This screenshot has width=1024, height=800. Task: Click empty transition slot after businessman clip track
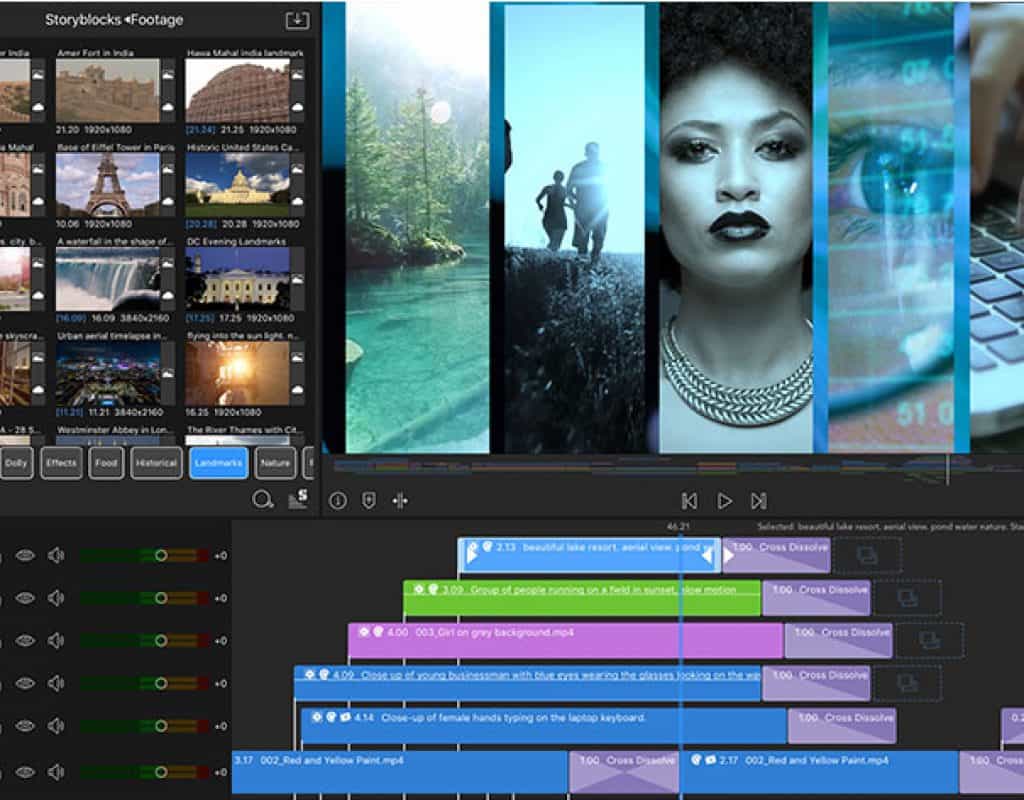tap(907, 683)
